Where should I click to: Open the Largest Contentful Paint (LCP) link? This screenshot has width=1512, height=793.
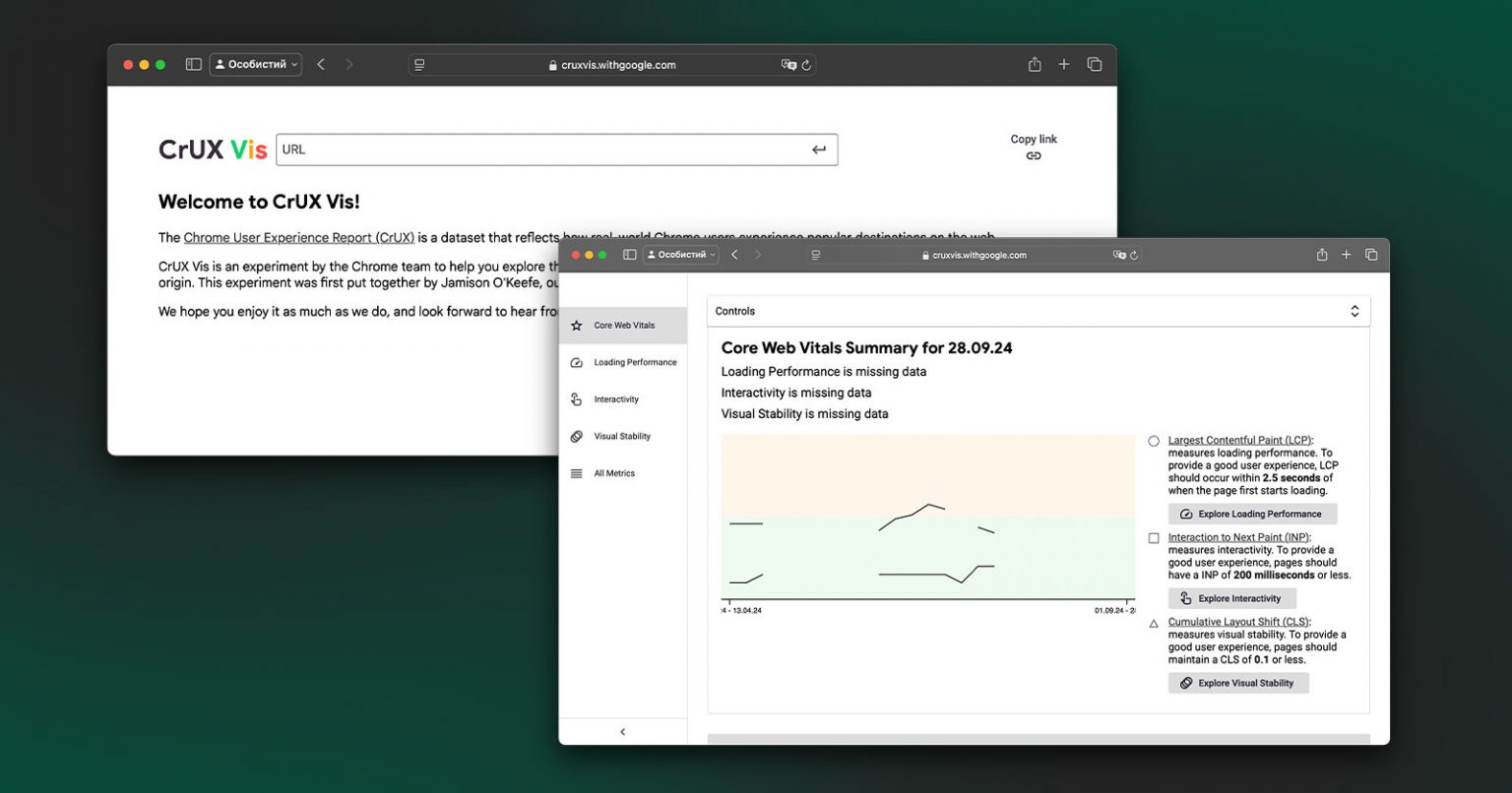click(1240, 441)
